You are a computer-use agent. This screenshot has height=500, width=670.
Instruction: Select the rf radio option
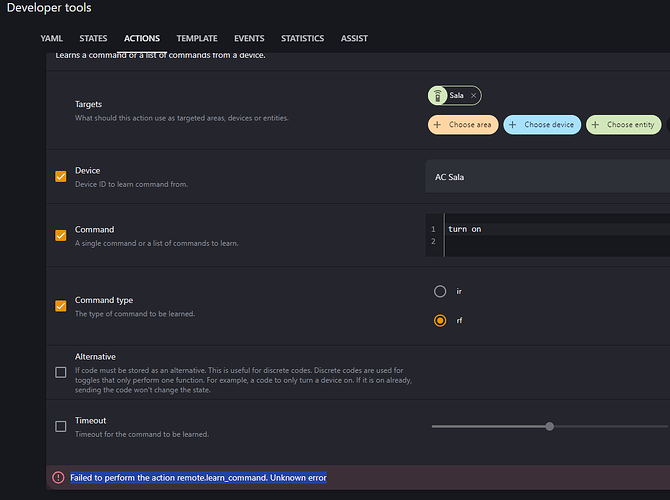click(x=440, y=321)
